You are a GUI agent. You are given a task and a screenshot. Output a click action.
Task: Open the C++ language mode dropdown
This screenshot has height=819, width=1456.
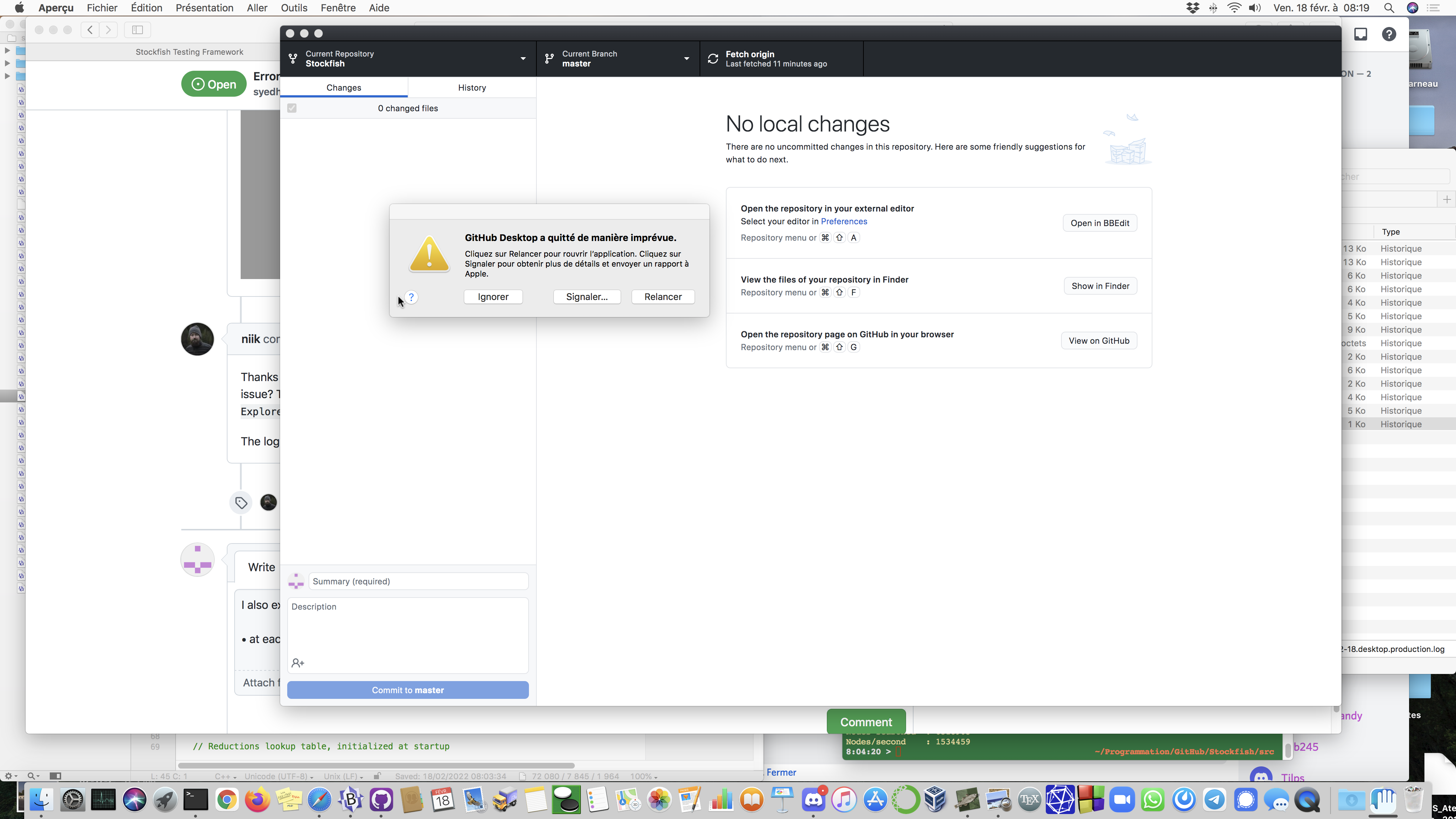point(224,776)
